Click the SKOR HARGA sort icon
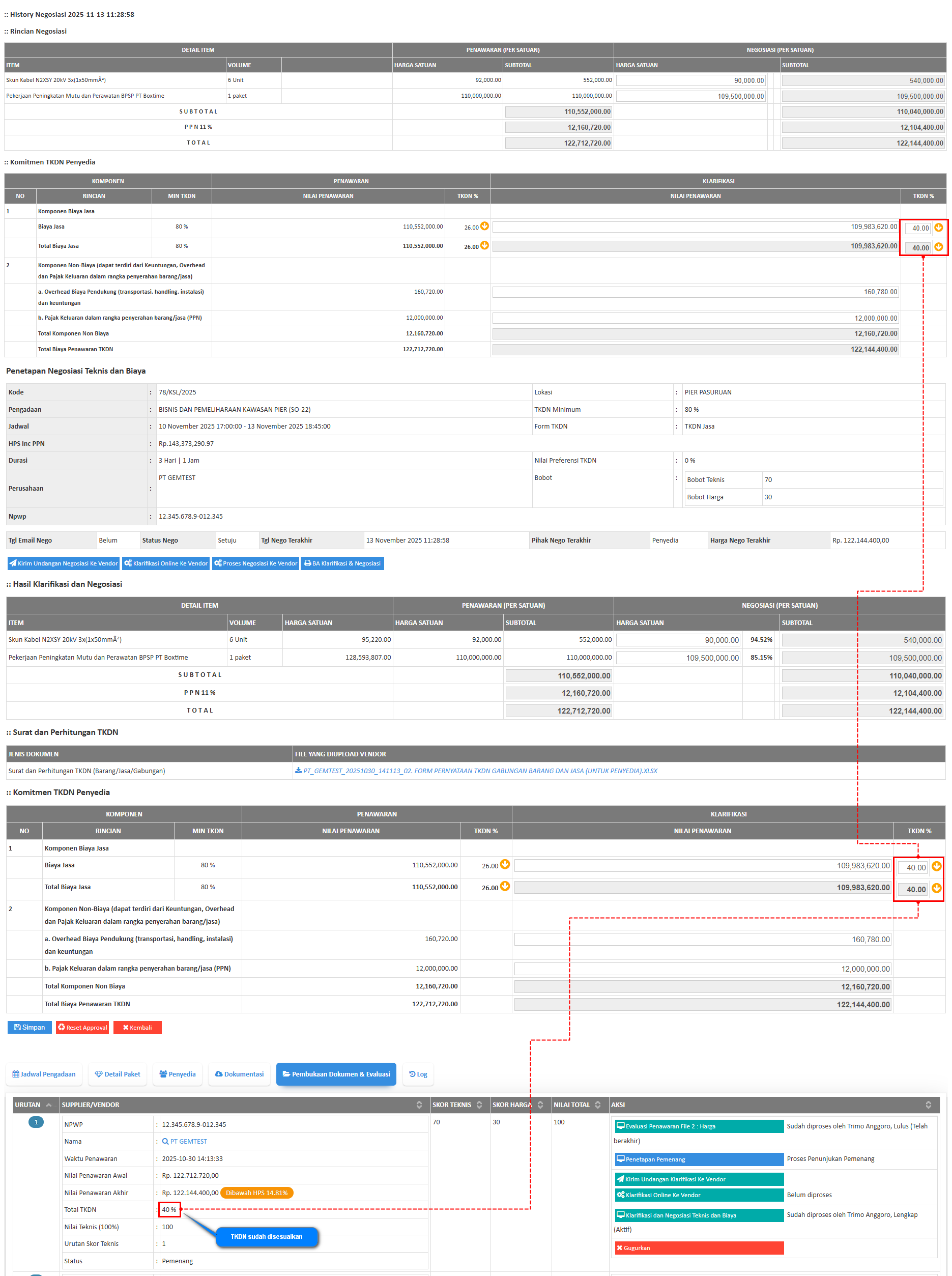The height and width of the screenshot is (1276, 952). pos(540,1105)
